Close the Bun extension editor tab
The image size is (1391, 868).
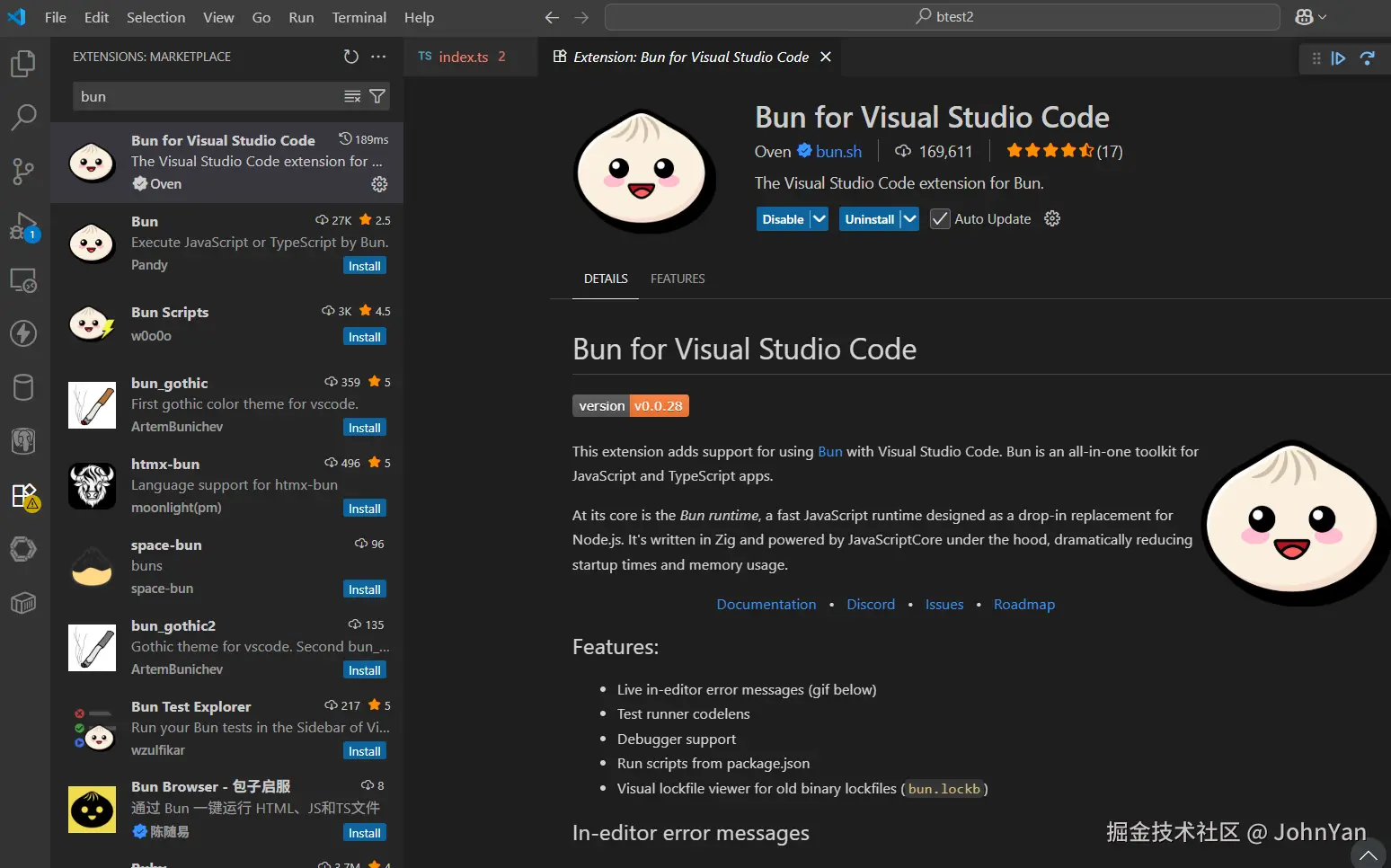click(x=826, y=57)
